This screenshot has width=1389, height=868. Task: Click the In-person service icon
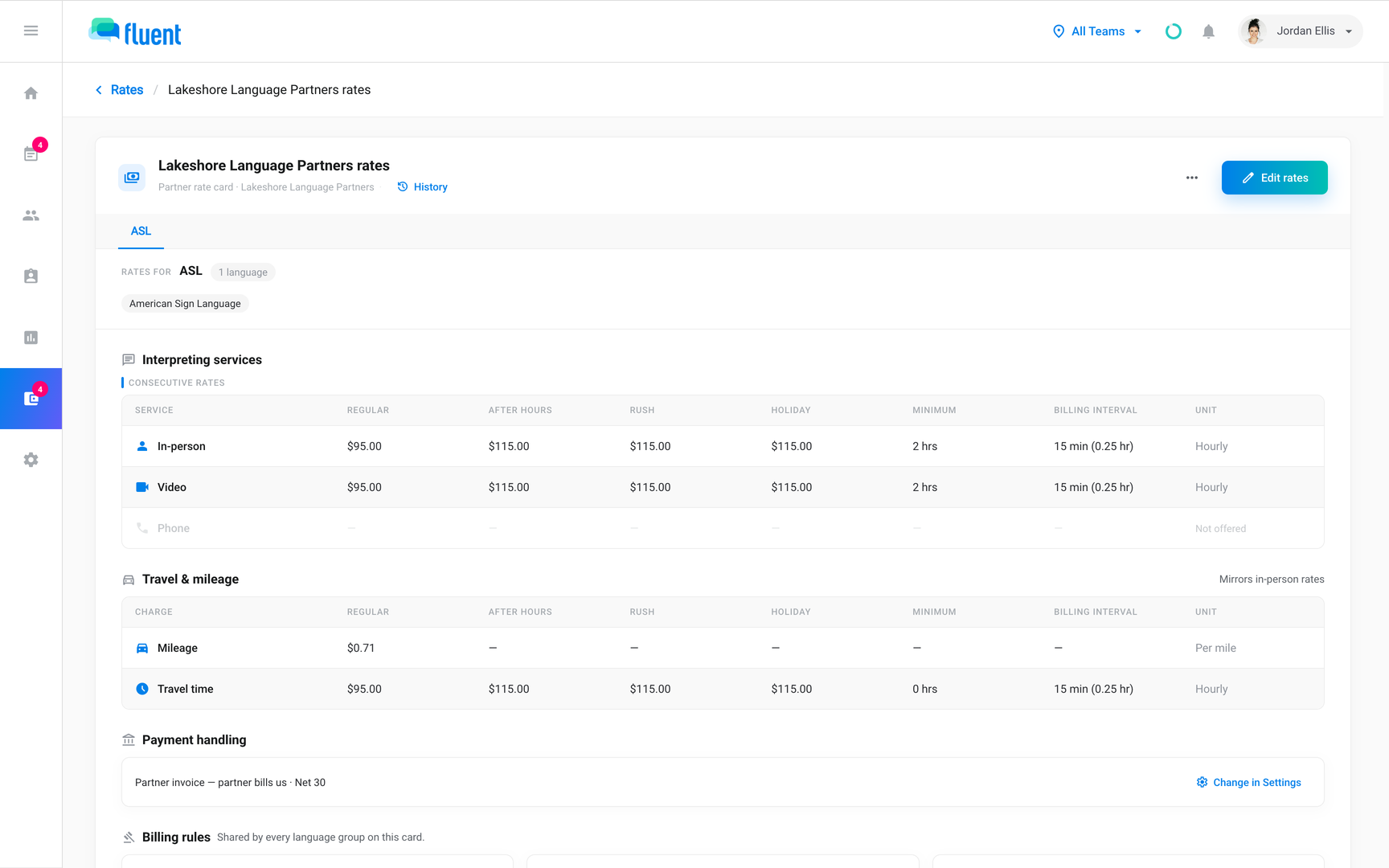tap(142, 446)
